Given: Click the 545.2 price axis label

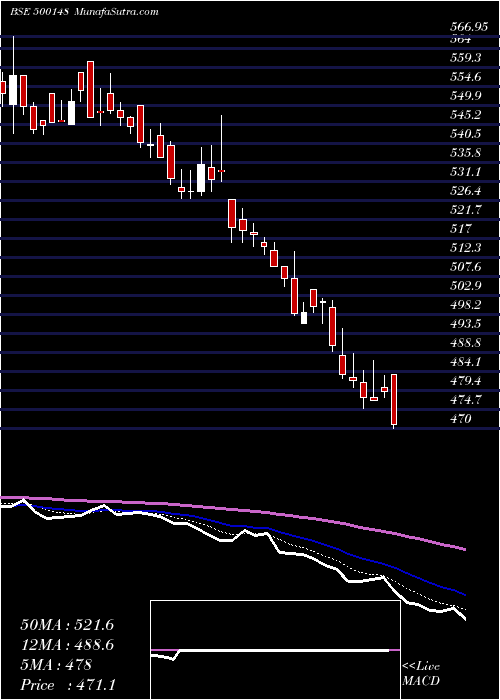Looking at the screenshot, I should click(465, 115).
